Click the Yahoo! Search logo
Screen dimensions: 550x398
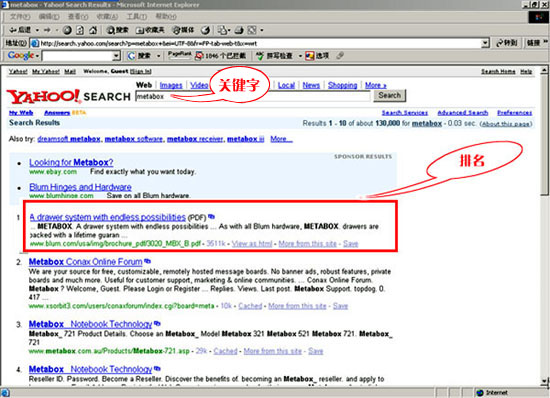[68, 96]
